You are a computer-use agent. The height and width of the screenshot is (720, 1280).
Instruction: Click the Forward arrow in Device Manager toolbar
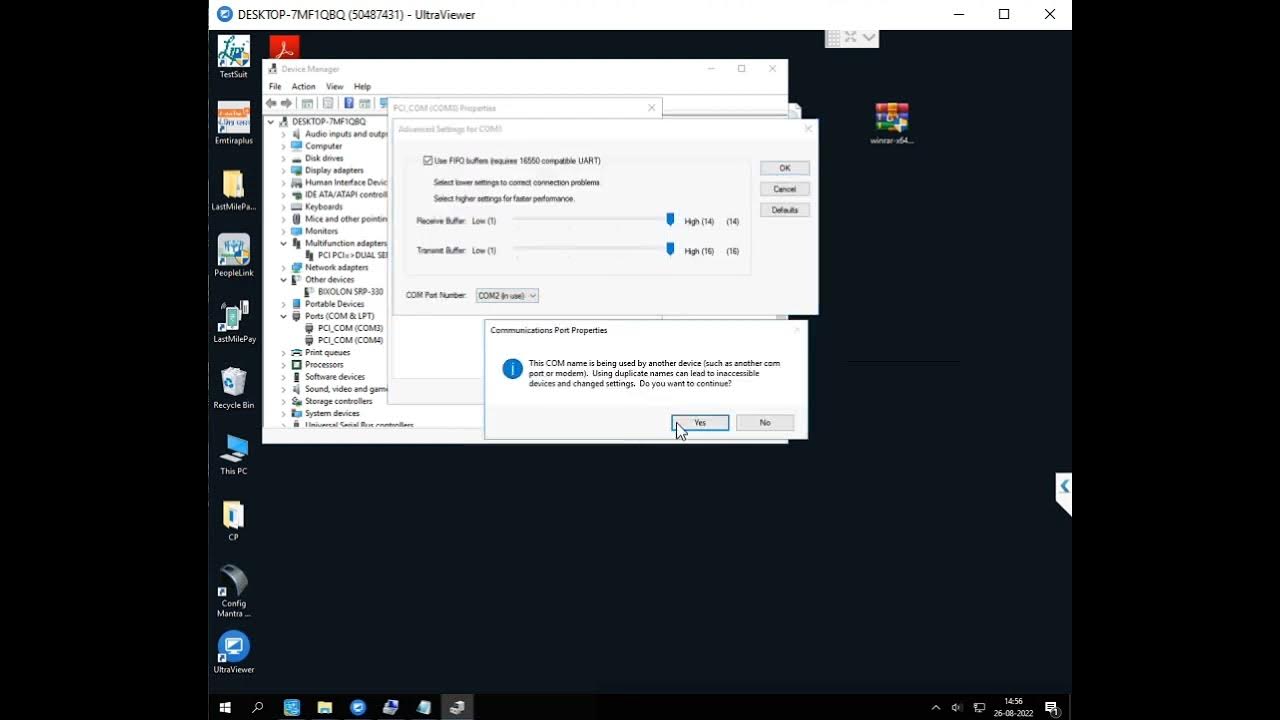coord(286,103)
